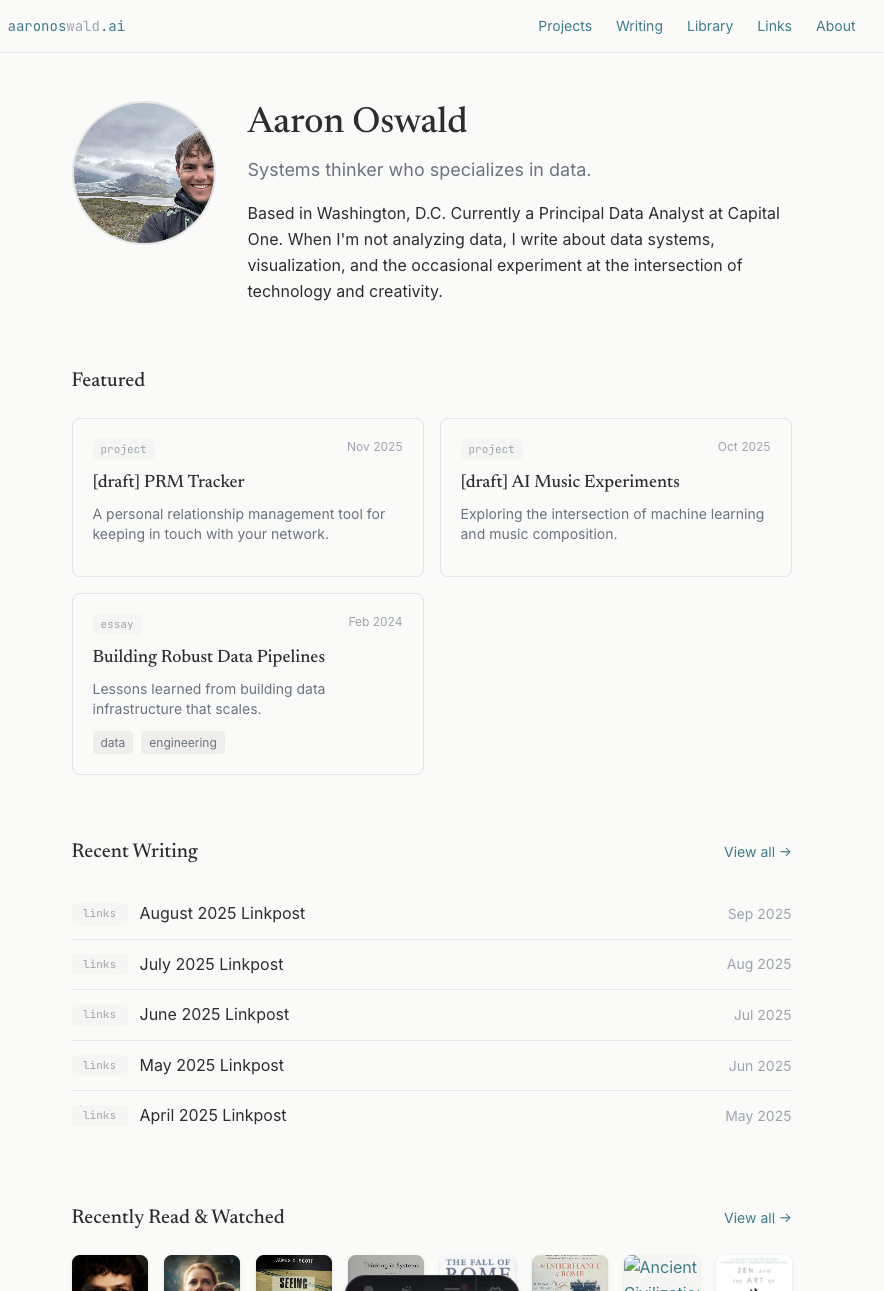884x1291 pixels.
Task: Click the "data" tag chip
Action: click(113, 743)
